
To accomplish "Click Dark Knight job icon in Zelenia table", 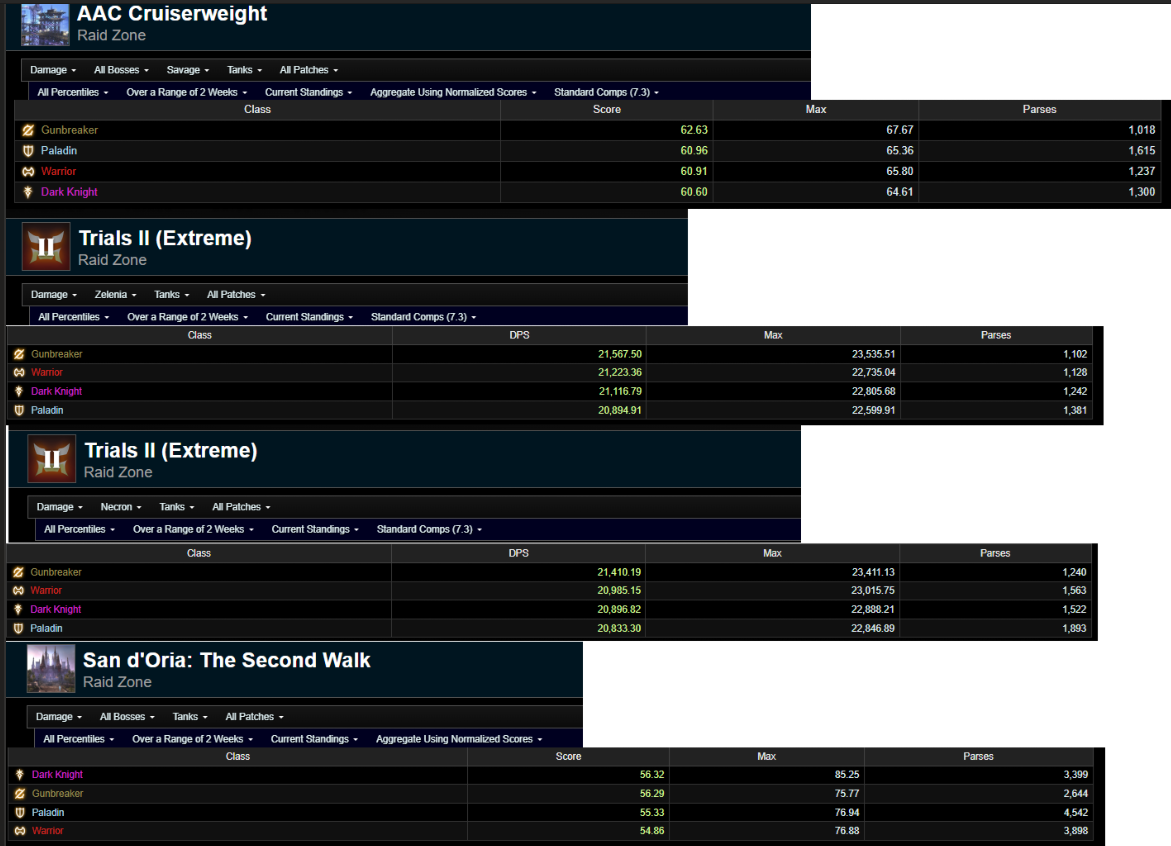I will [19, 391].
